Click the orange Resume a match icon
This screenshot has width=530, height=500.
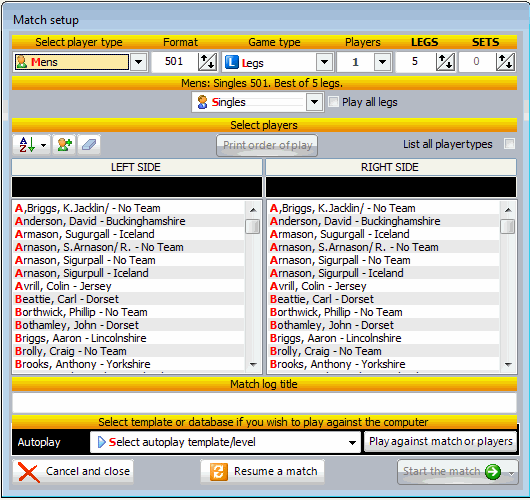point(218,472)
